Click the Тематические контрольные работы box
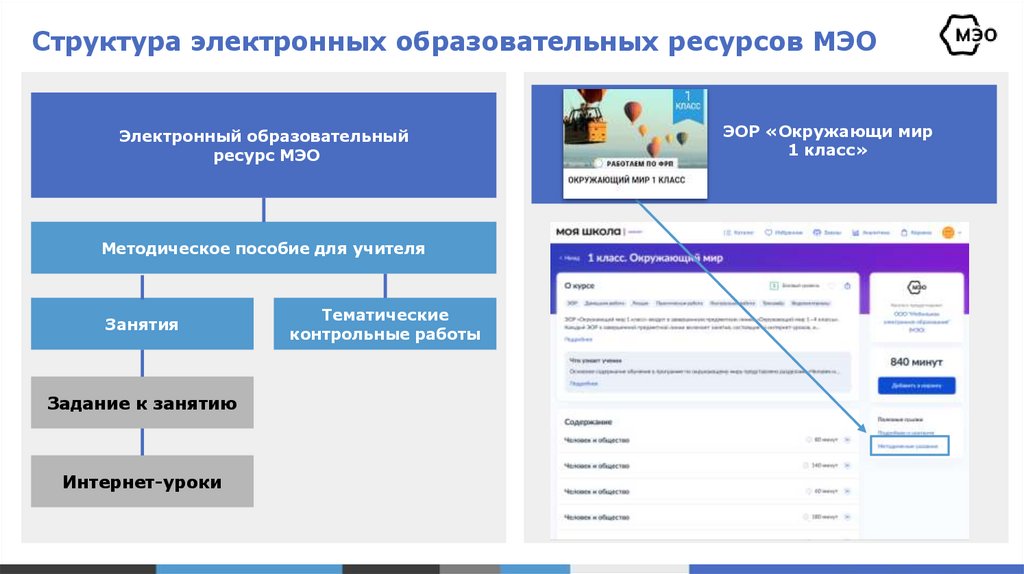This screenshot has width=1024, height=574. 385,324
